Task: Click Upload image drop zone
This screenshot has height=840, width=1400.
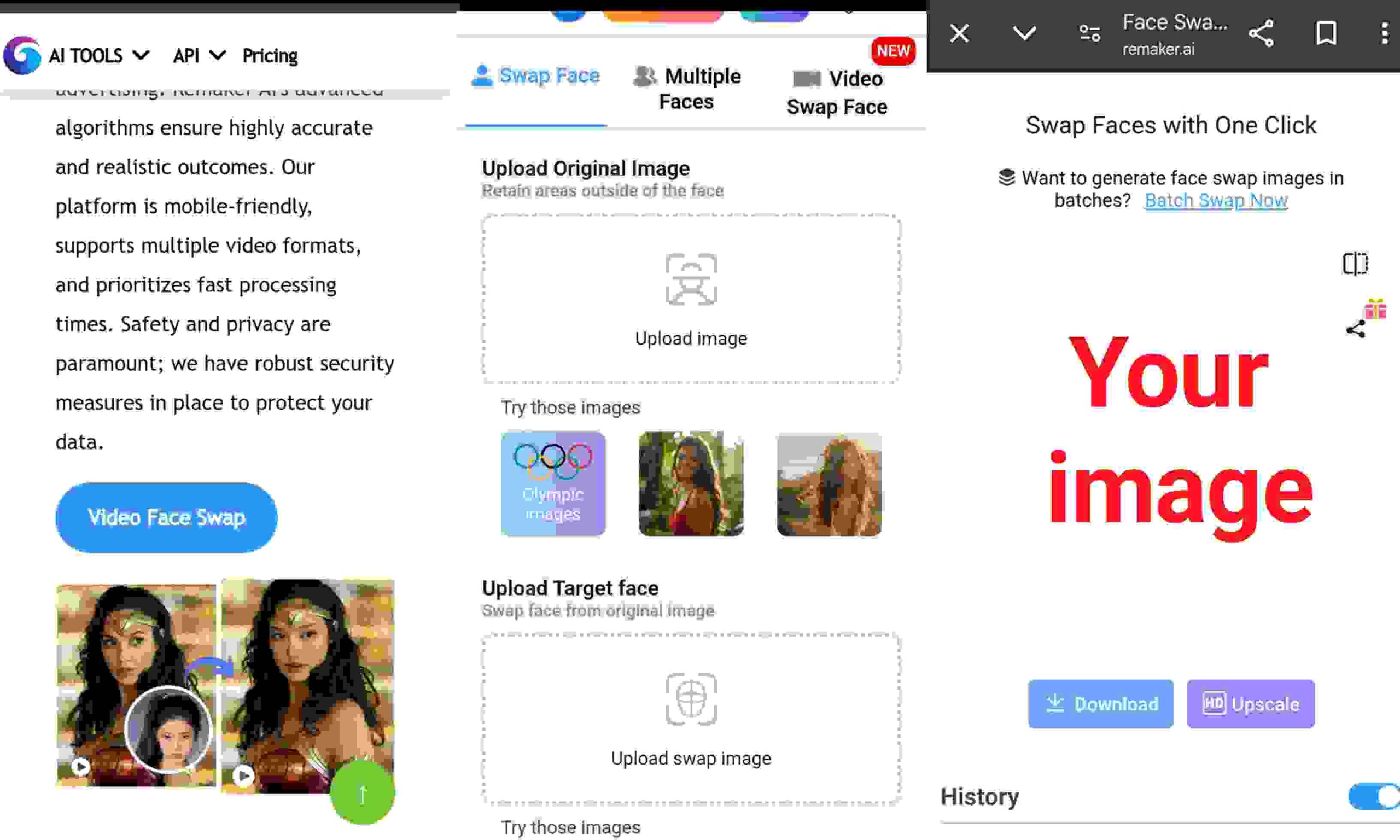Action: click(x=691, y=295)
